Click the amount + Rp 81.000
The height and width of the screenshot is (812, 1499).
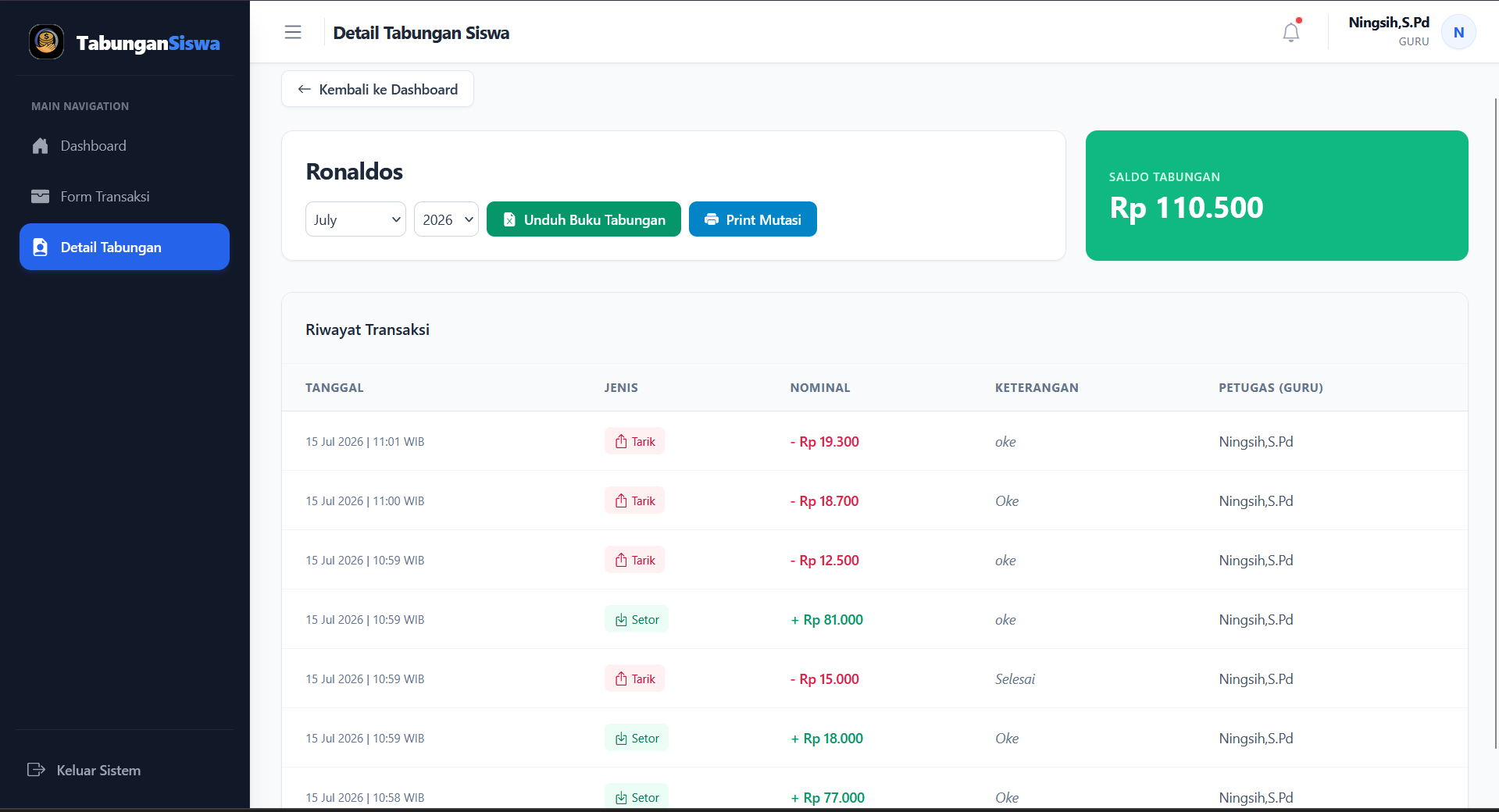(x=827, y=620)
